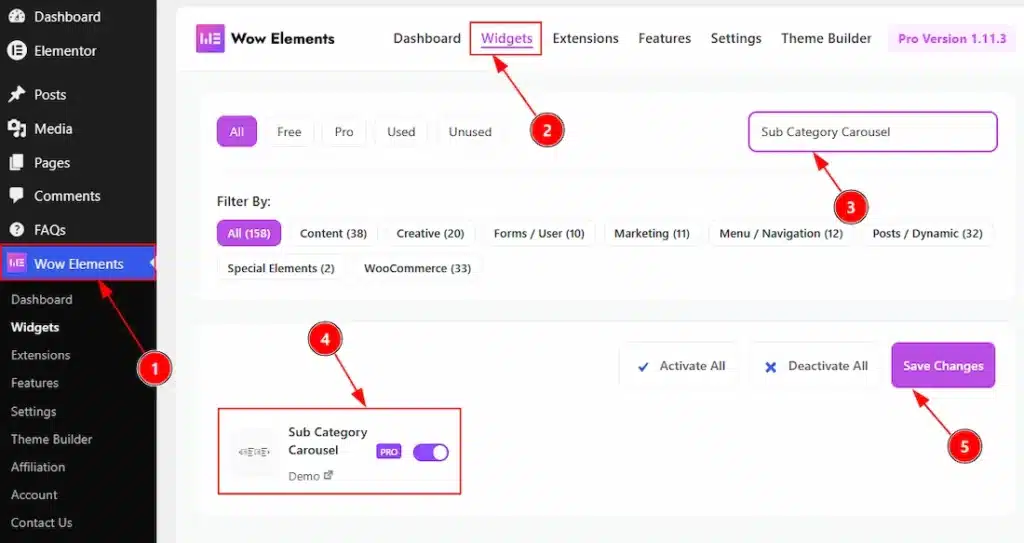The width and height of the screenshot is (1024, 543).
Task: Filter by Forms / User (10)
Action: pos(539,233)
